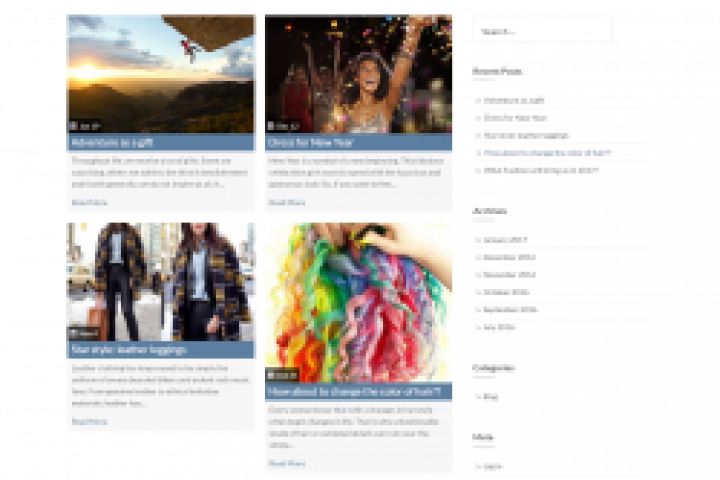This screenshot has width=720, height=480.
Task: Click the calendar date icon on the party photo
Action: 271,125
